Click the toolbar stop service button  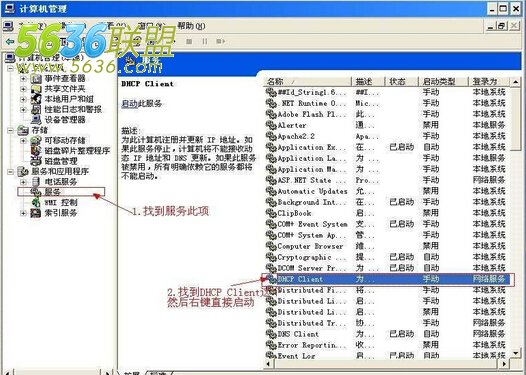point(189,41)
